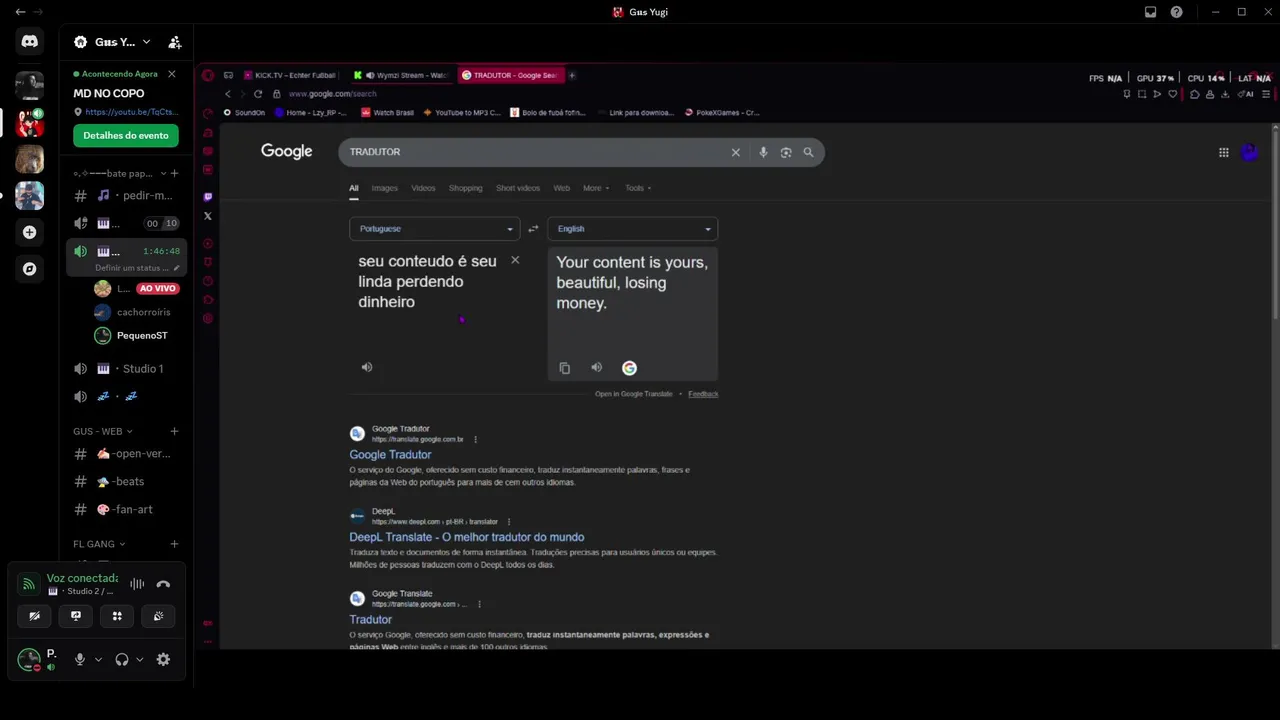The image size is (1280, 720).
Task: Open Discord direct messages home icon
Action: tap(29, 41)
